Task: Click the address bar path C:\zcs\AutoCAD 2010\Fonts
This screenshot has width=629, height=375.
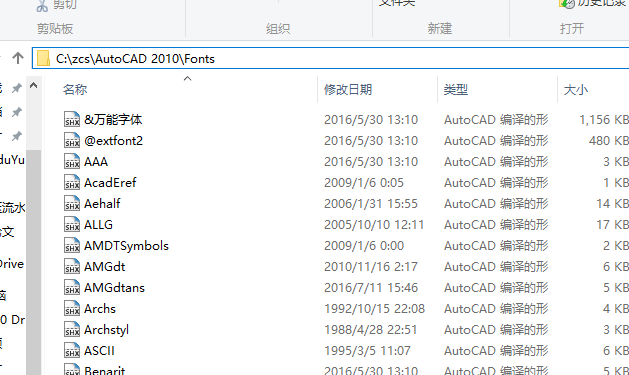Action: (x=135, y=59)
